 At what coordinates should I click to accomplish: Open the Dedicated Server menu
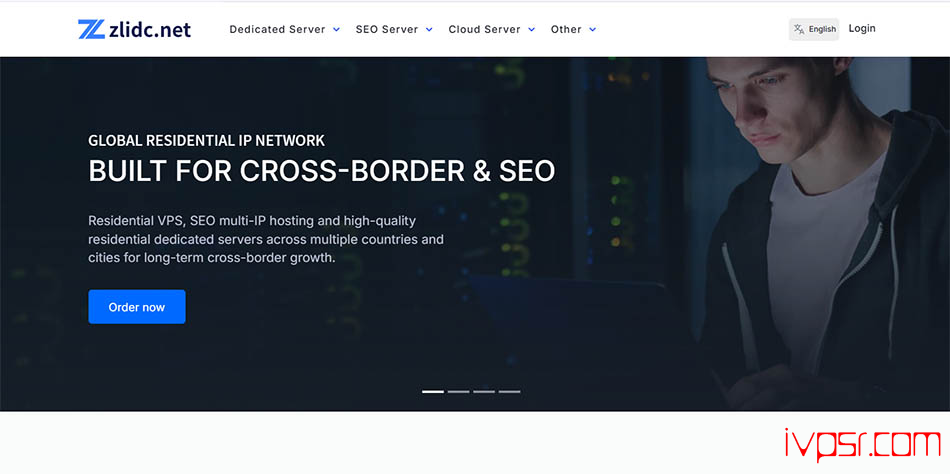point(277,29)
